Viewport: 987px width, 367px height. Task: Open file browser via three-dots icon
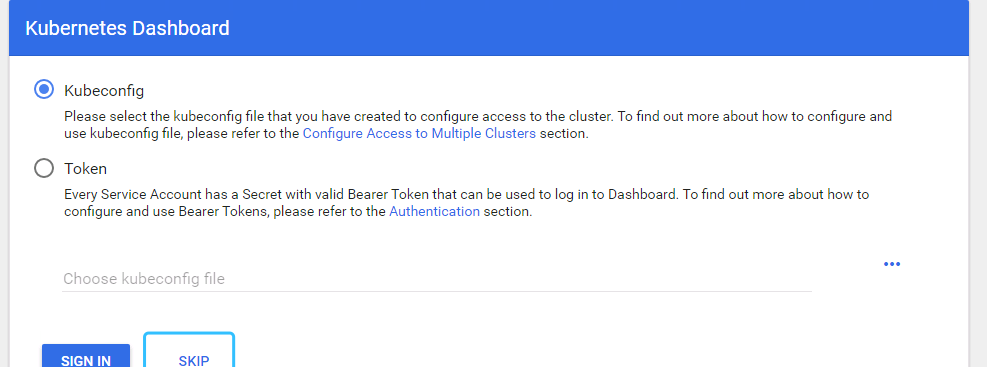click(891, 264)
